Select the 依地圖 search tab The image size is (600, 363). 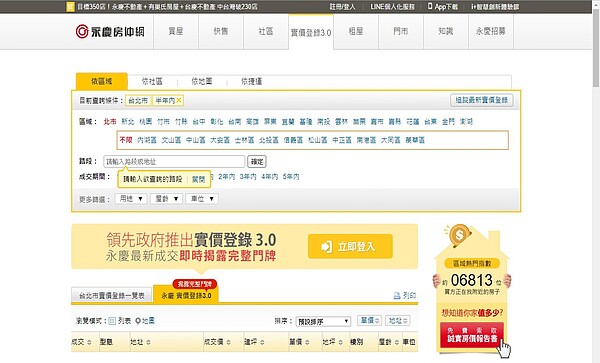(202, 81)
